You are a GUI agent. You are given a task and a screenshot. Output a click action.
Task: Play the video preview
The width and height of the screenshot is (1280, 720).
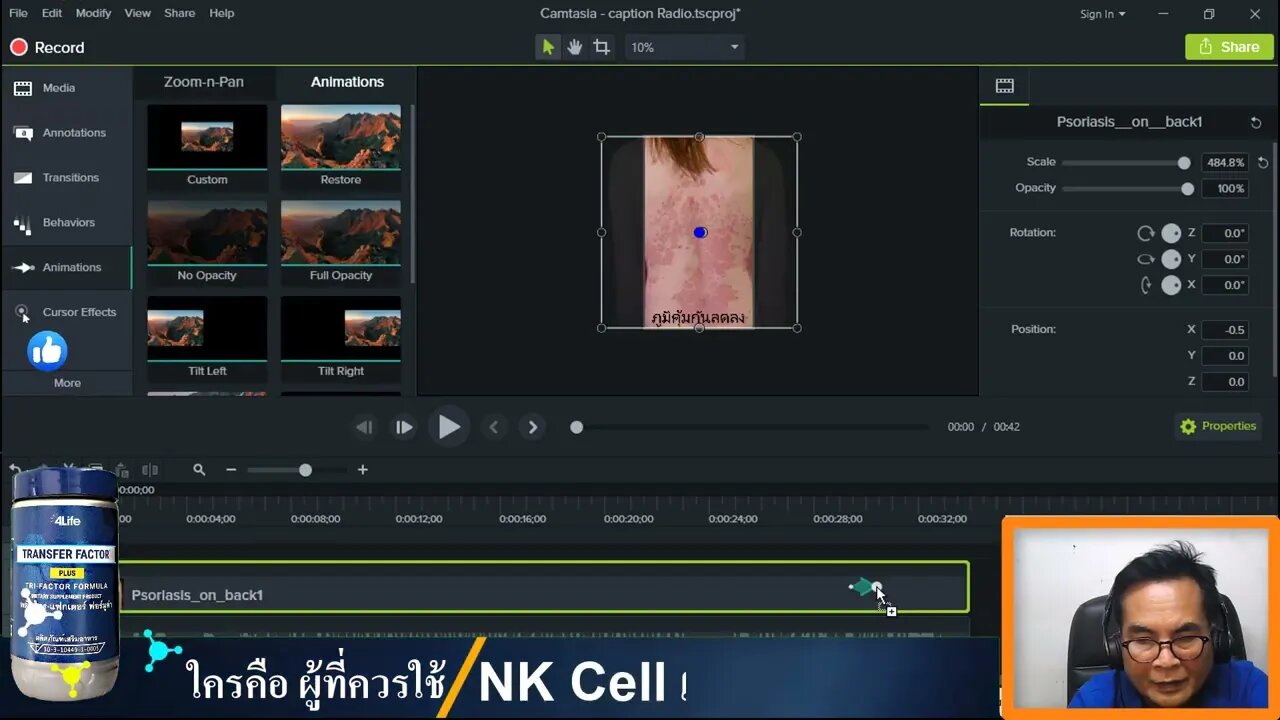click(x=449, y=427)
